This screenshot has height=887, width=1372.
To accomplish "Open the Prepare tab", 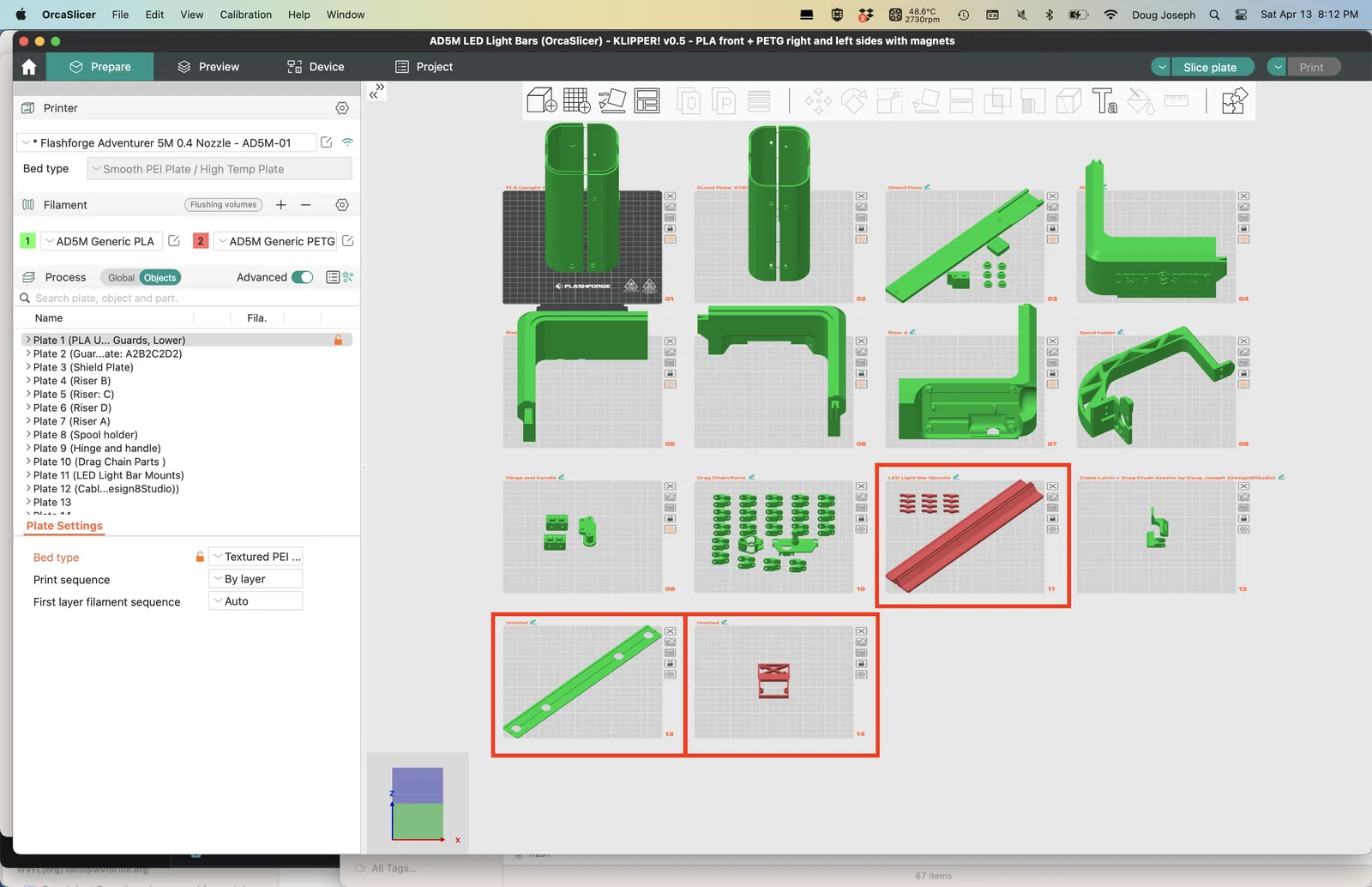I will tap(100, 67).
